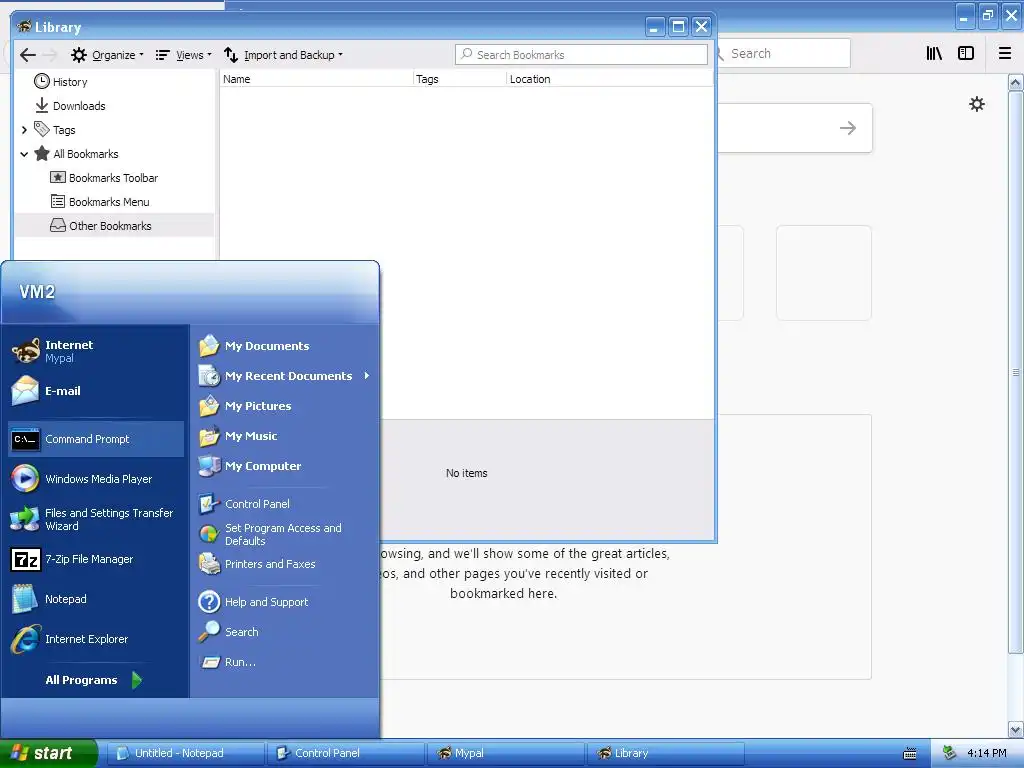Open Mypal Library toolbar icon

[x=934, y=54]
